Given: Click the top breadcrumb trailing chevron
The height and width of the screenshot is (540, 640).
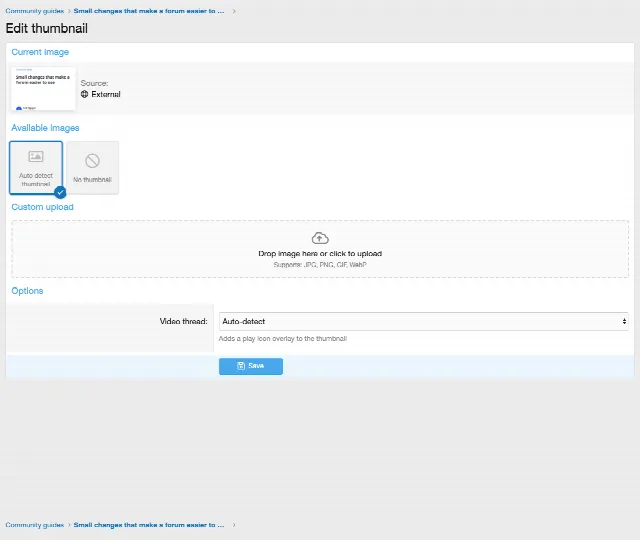Looking at the screenshot, I should point(234,11).
